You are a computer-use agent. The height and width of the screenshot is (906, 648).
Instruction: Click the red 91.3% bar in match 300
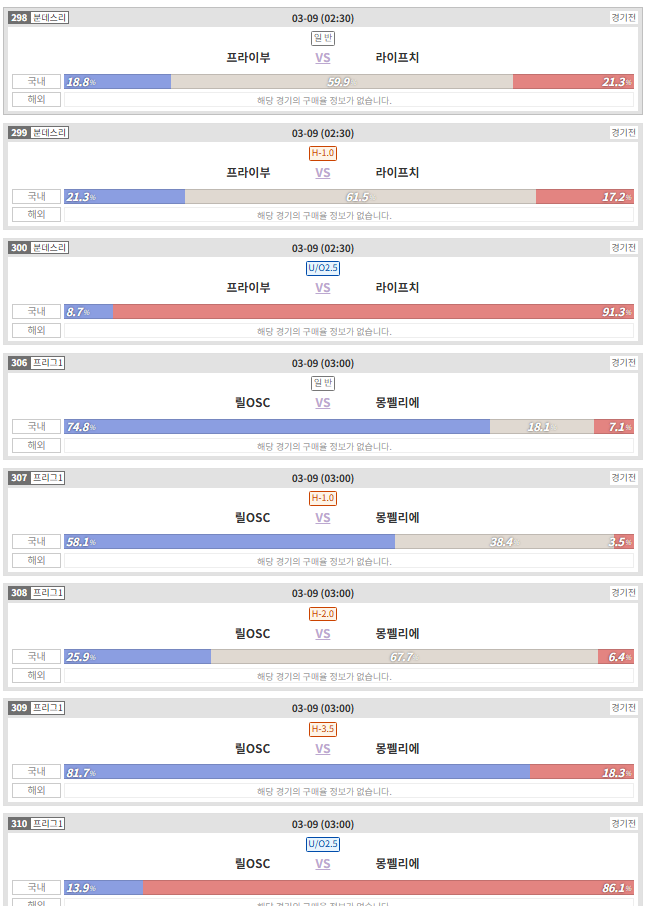point(373,311)
